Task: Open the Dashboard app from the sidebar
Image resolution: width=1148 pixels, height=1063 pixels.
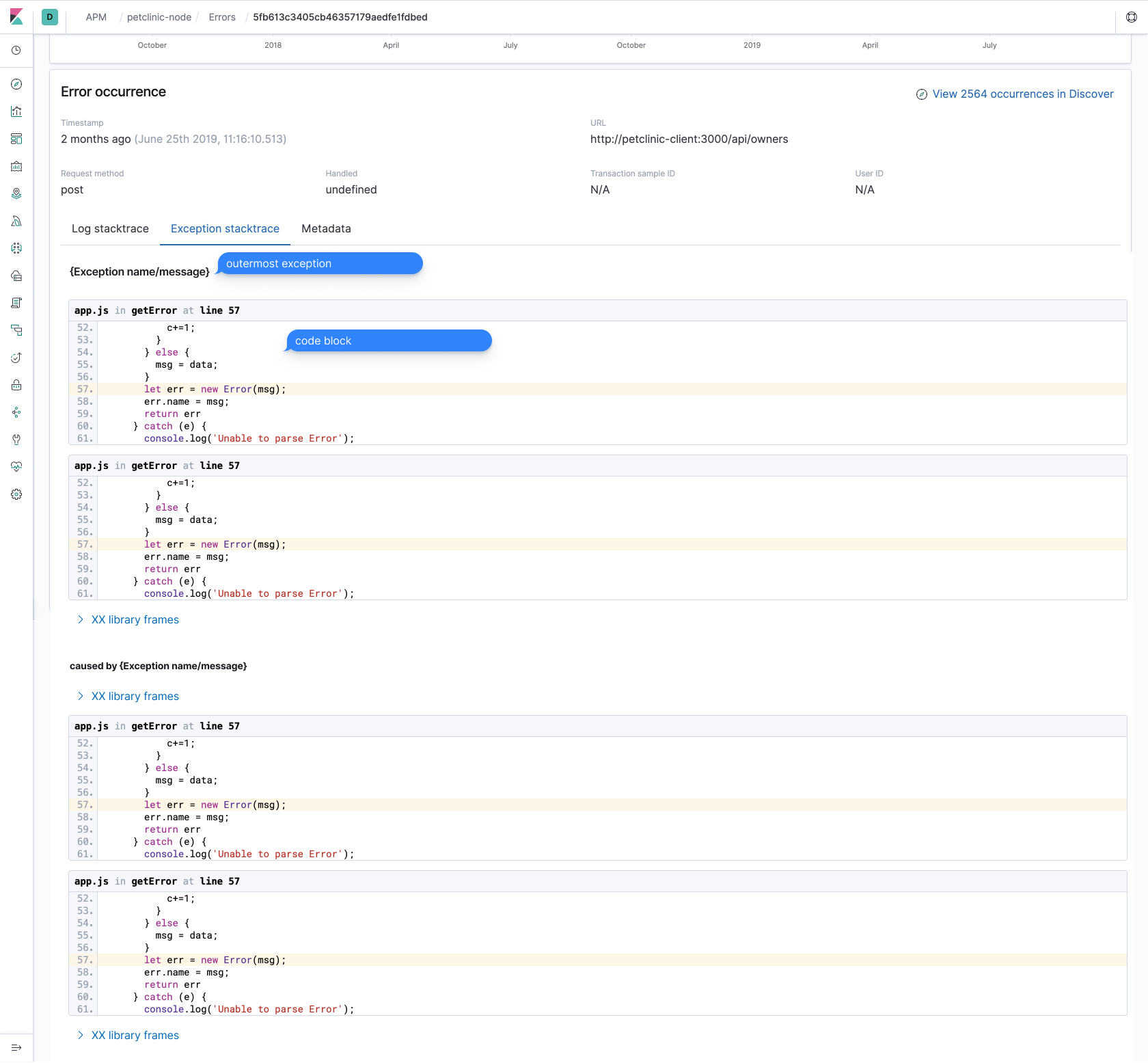Action: [16, 139]
